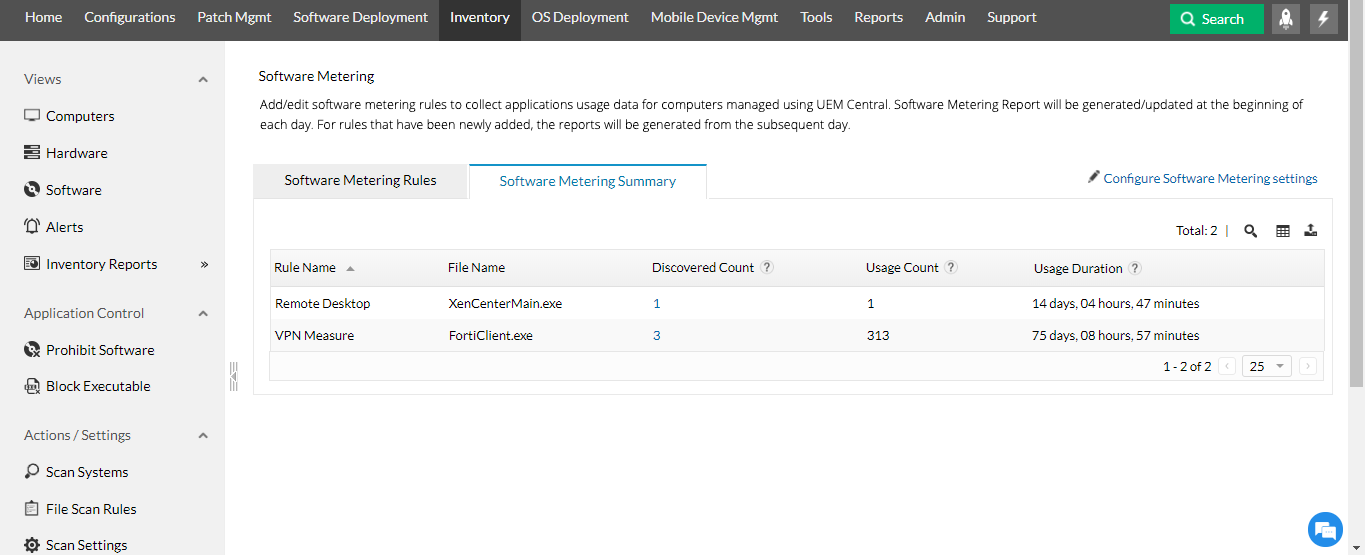
Task: Click the lightning bolt icon in header
Action: 1324,19
